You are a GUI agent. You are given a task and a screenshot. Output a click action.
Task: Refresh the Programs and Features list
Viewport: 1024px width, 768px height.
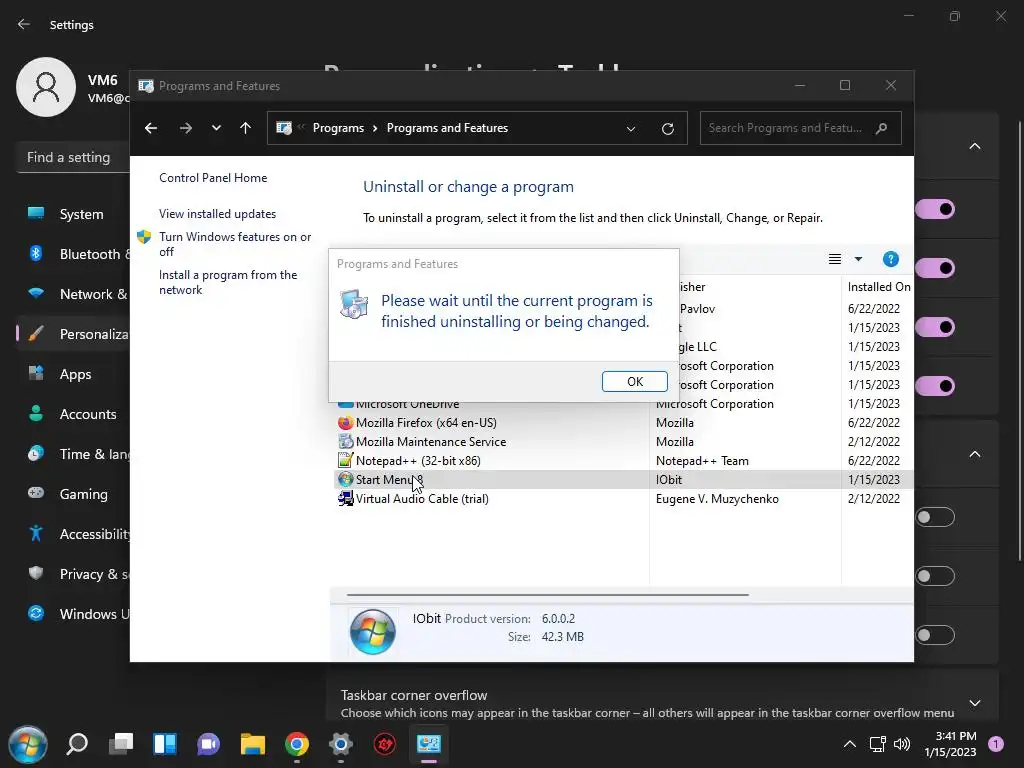pyautogui.click(x=667, y=129)
